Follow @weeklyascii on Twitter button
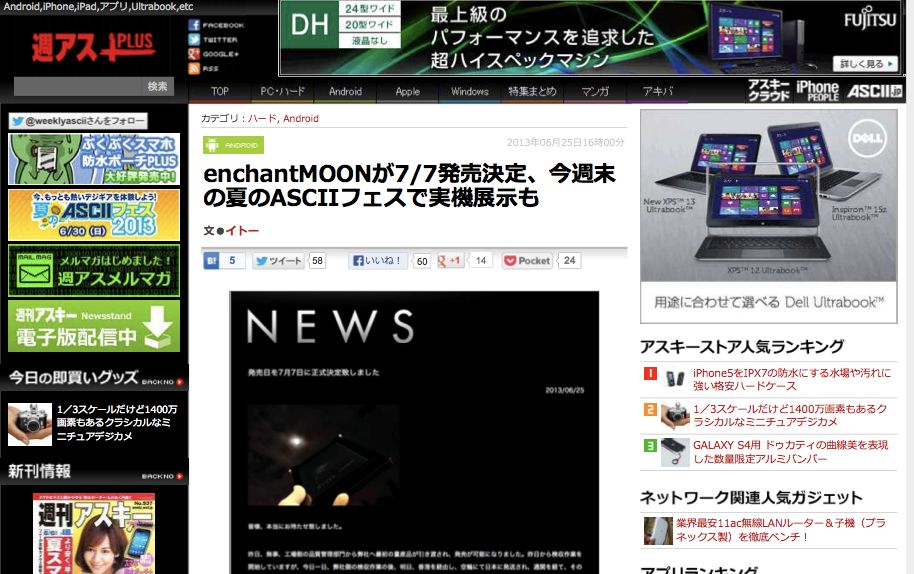This screenshot has height=574, width=914. [x=78, y=121]
